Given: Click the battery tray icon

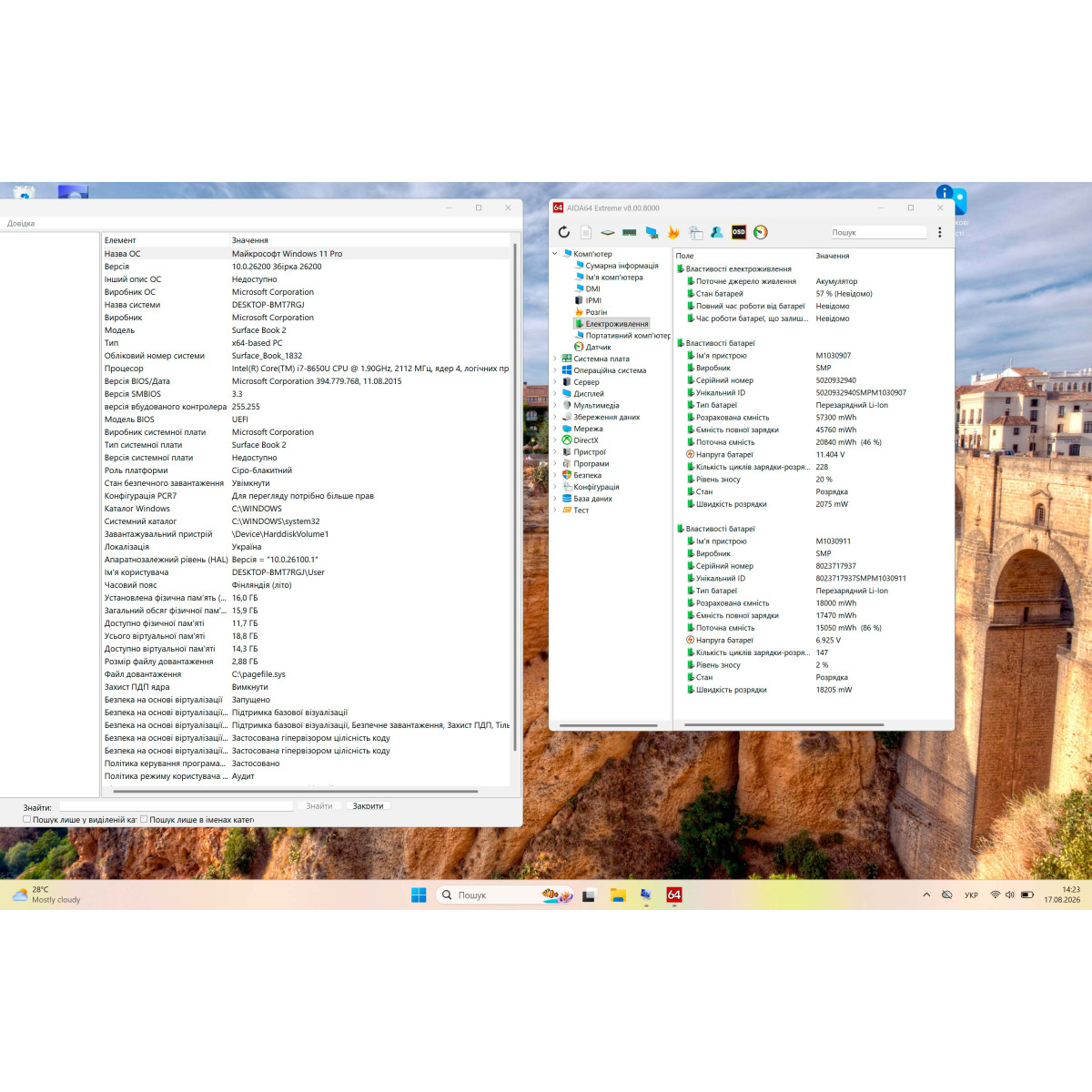Looking at the screenshot, I should point(1027,895).
